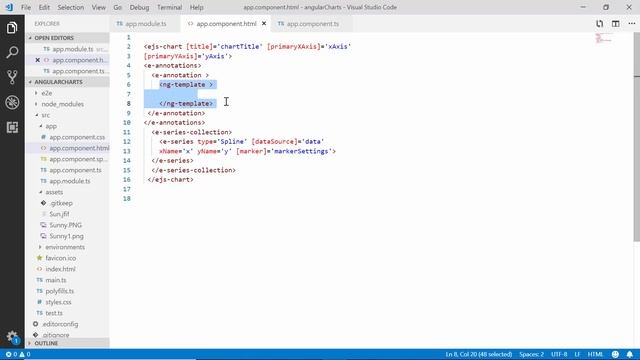Screen dimensions: 640x360
Task: Open the Debug menu
Action: coord(139,7)
